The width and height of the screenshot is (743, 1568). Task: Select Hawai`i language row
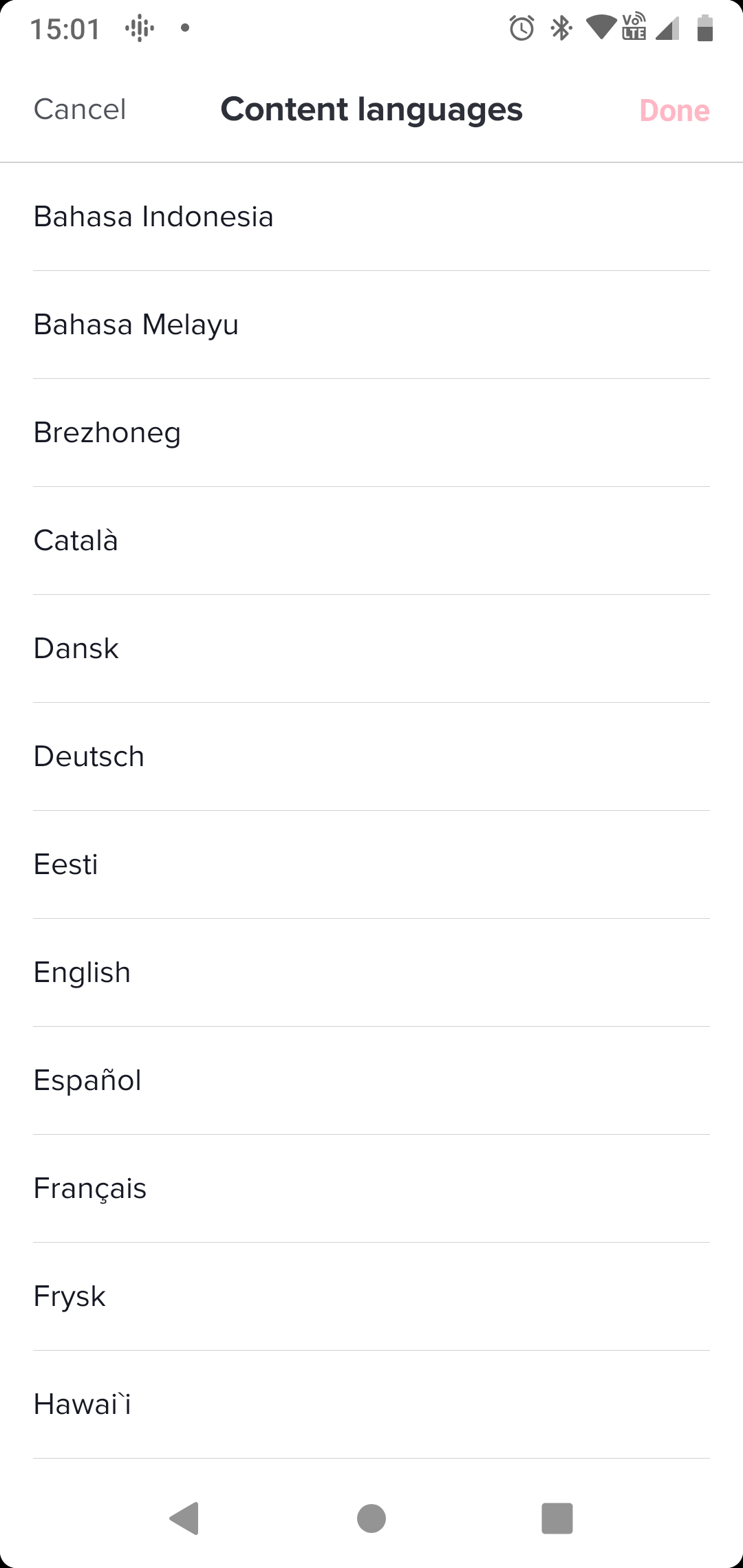point(371,1404)
